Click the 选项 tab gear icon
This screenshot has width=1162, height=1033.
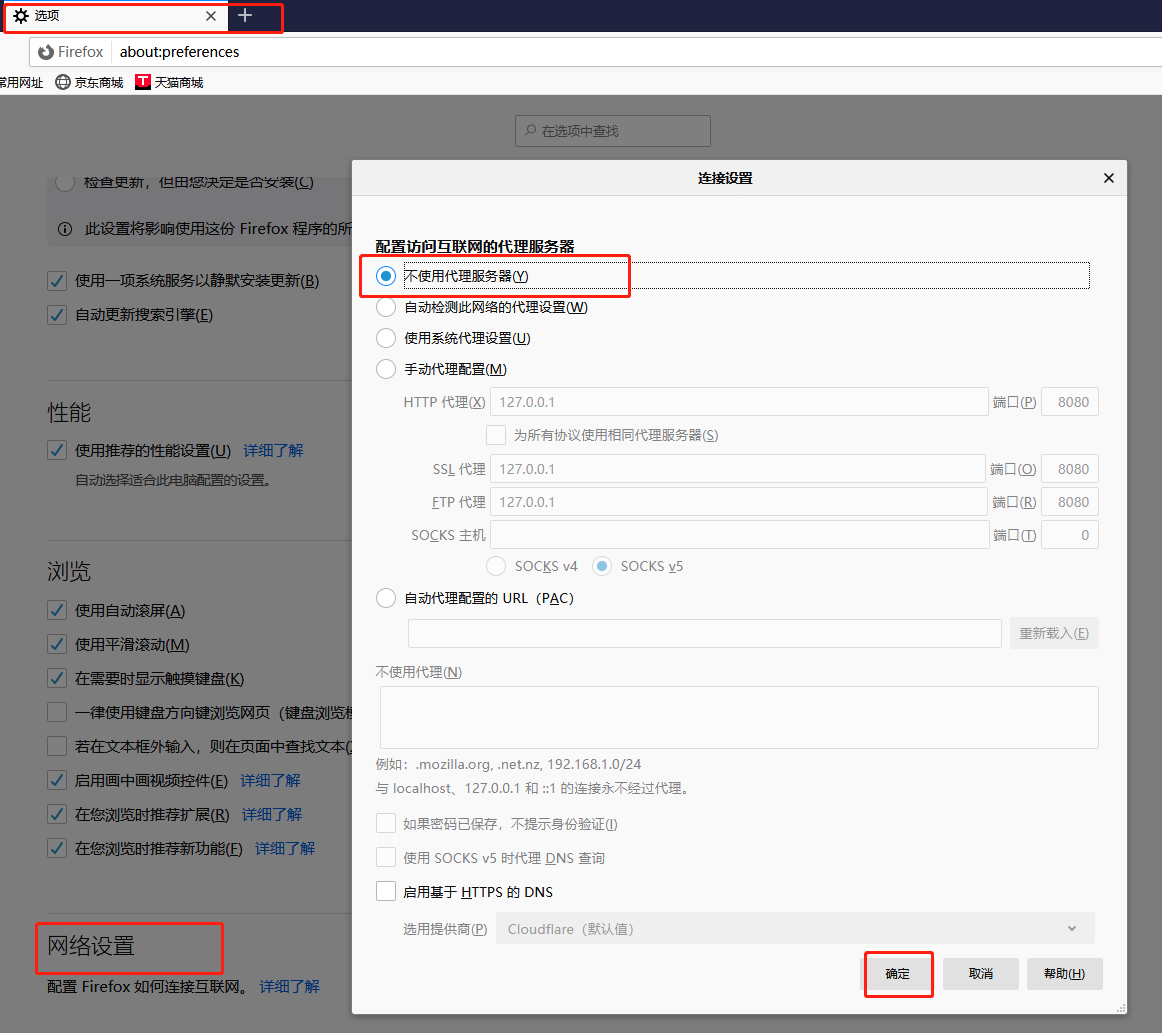(x=21, y=16)
